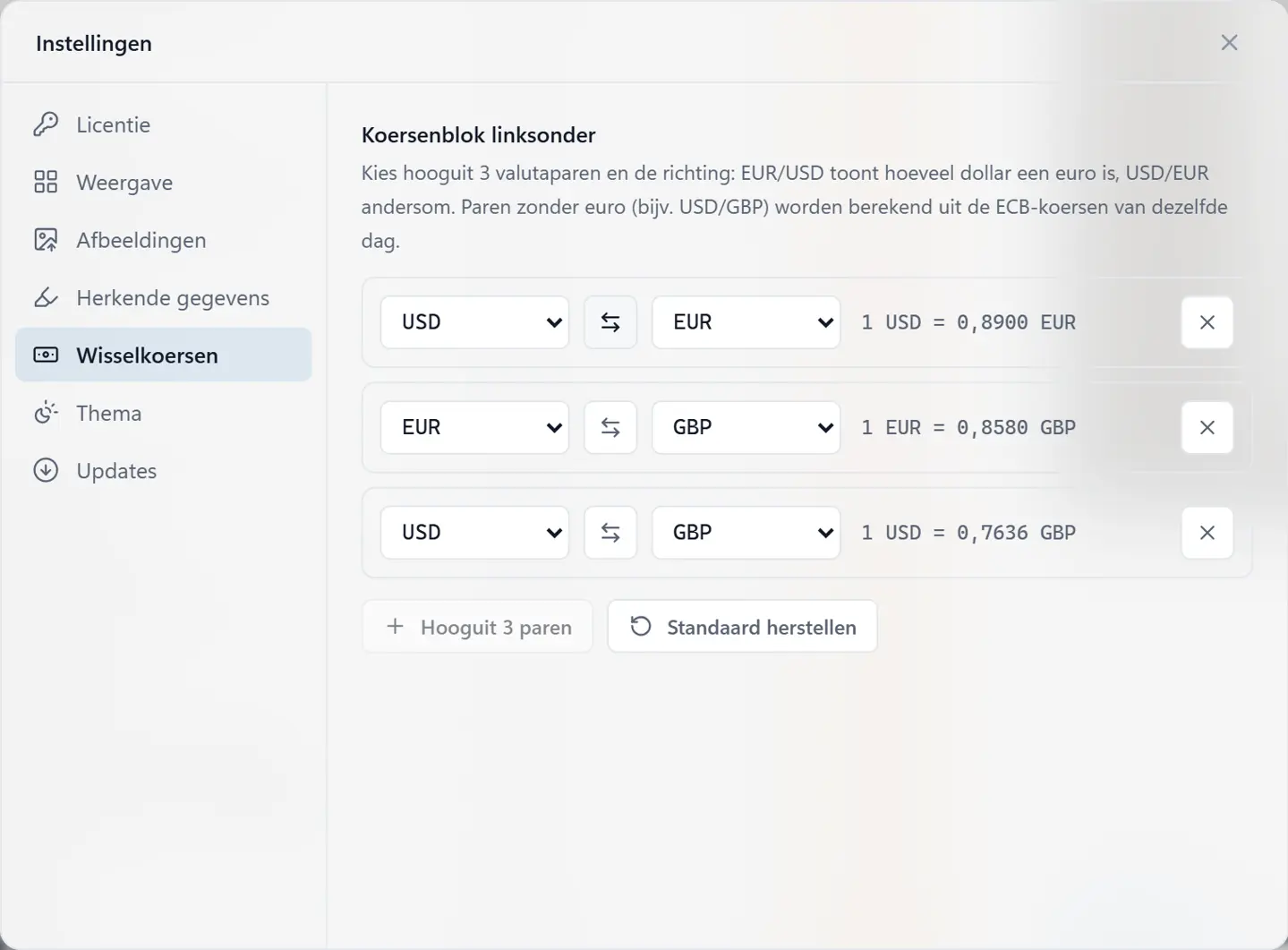
Task: Click the rate text 1 EUR = 0,8580 GBP
Action: coord(968,428)
